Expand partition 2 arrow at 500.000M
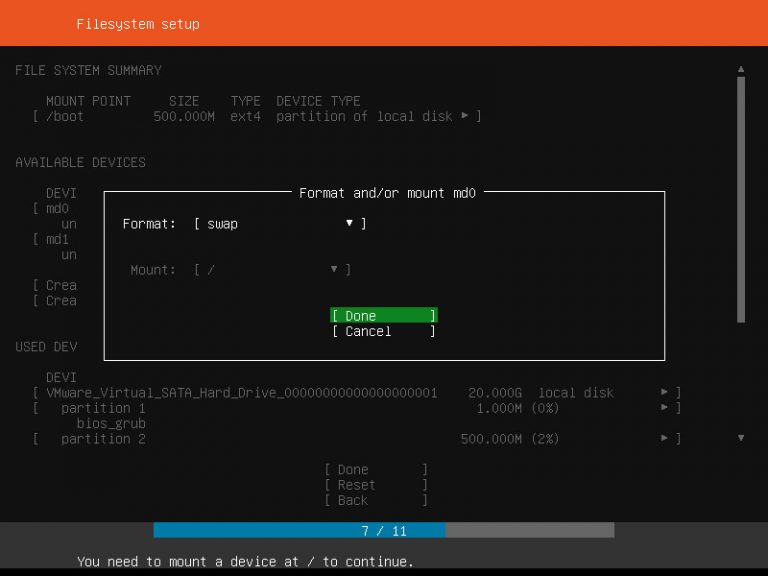 pyautogui.click(x=664, y=438)
